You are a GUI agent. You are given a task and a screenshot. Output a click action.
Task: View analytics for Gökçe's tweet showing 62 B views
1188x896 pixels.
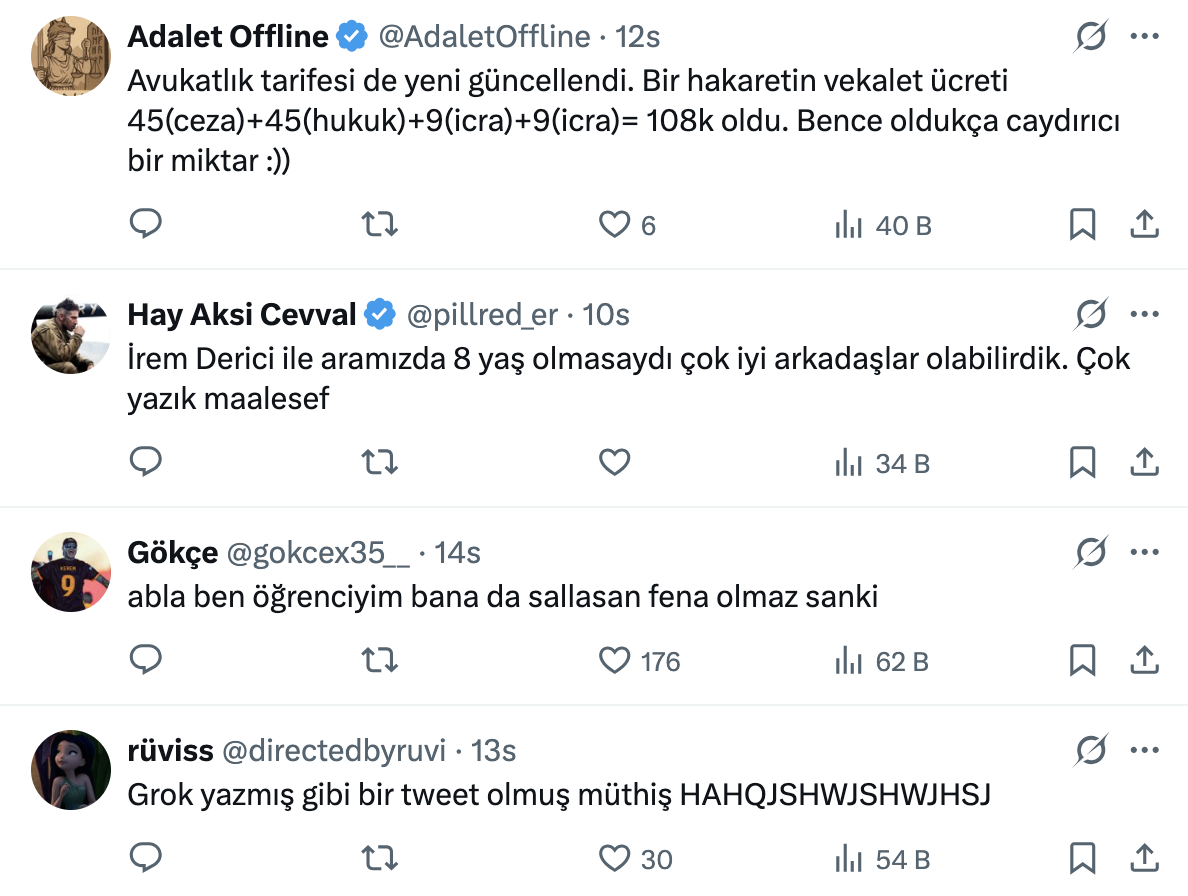(x=880, y=660)
